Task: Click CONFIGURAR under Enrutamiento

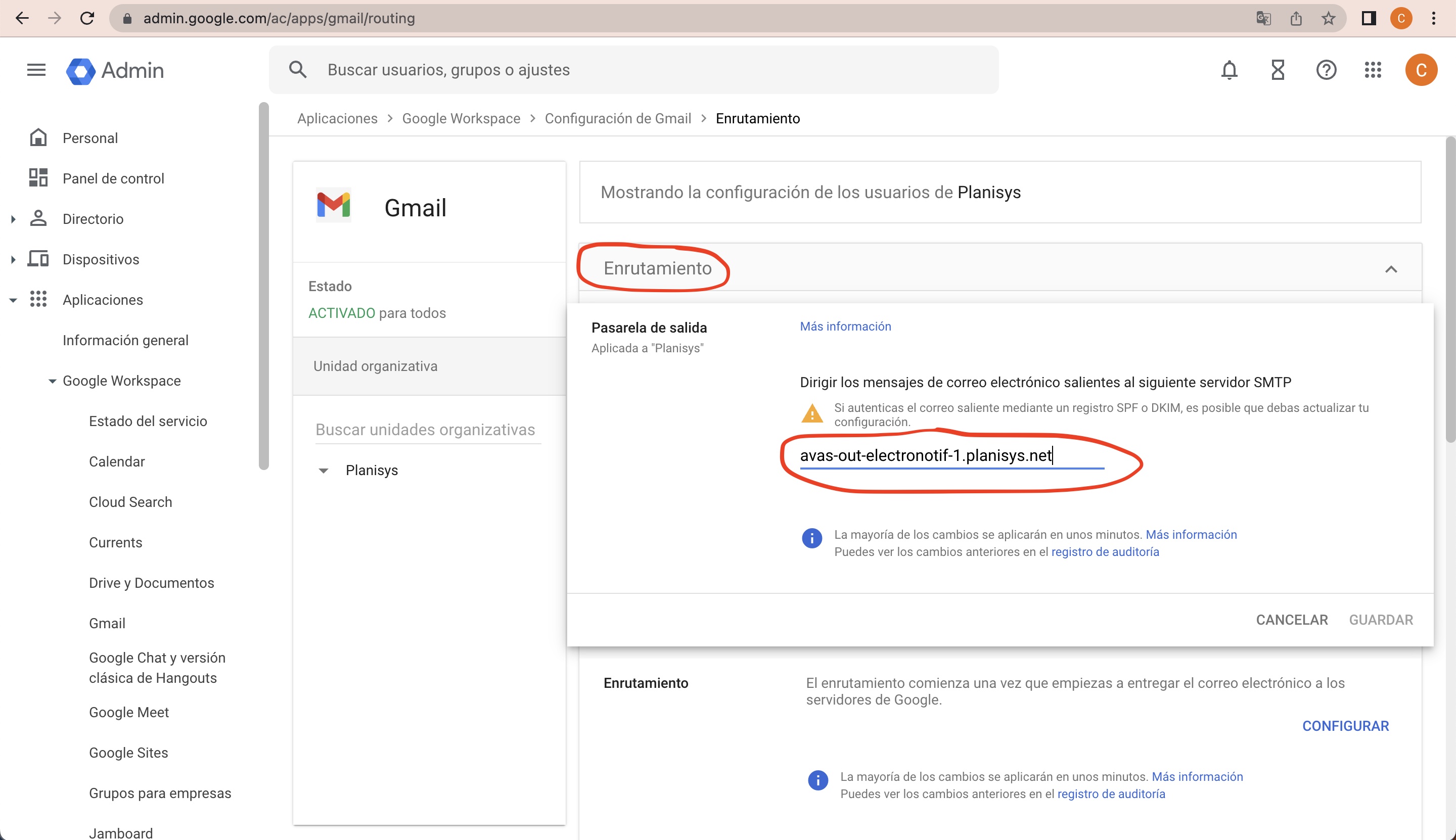Action: pyautogui.click(x=1345, y=726)
